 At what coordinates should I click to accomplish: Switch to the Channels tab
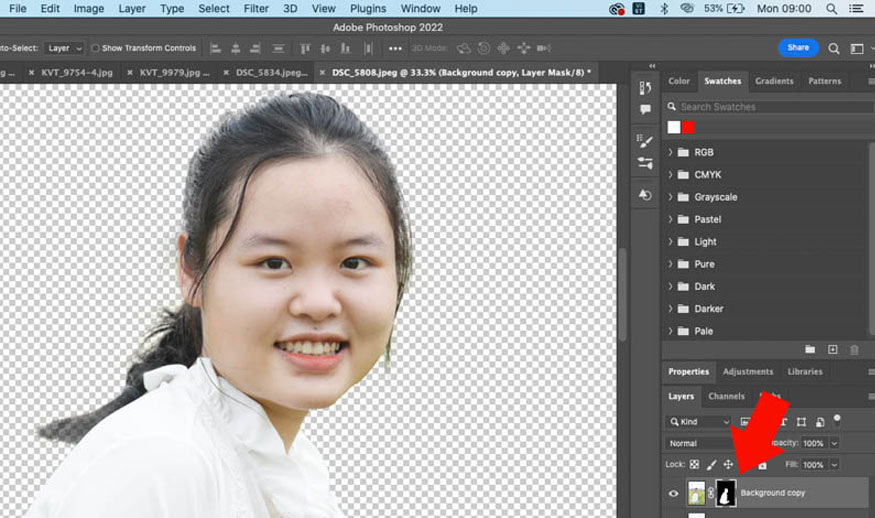point(727,396)
